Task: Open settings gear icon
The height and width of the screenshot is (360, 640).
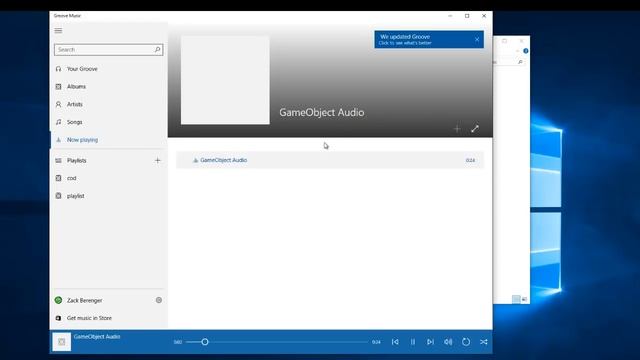Action: (159, 300)
